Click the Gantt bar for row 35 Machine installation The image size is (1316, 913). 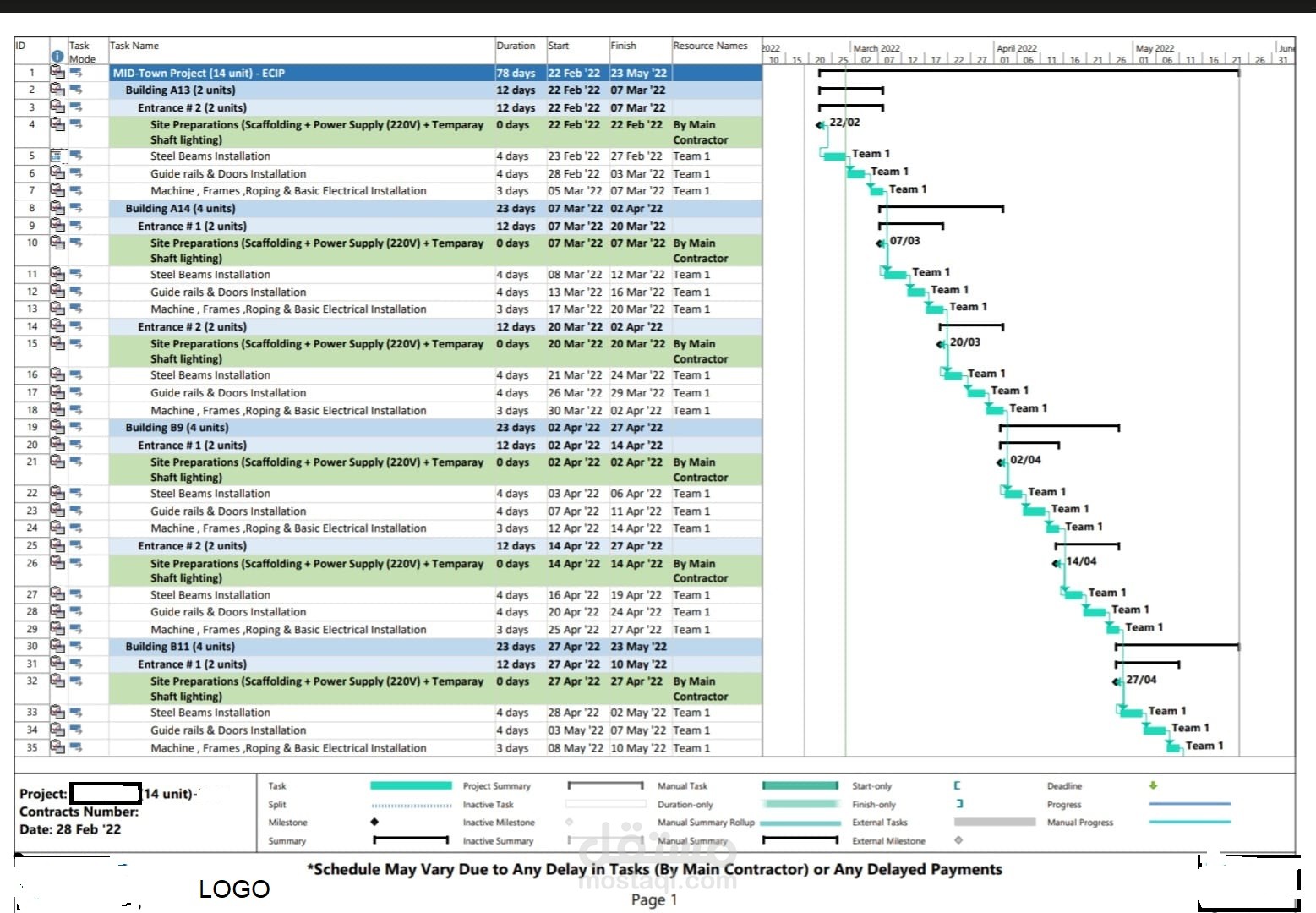click(x=1174, y=747)
